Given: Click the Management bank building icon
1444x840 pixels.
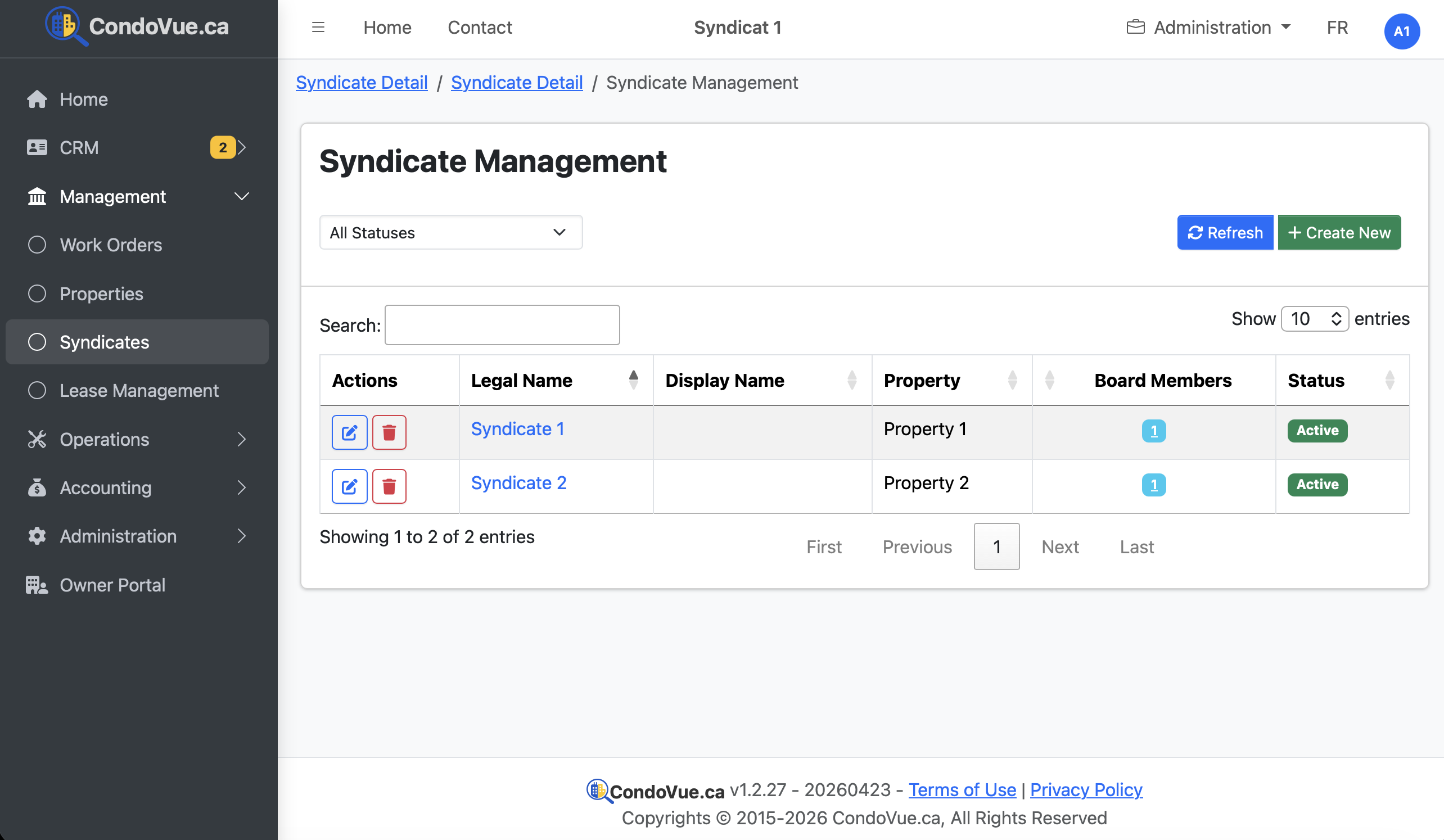Looking at the screenshot, I should tap(37, 196).
